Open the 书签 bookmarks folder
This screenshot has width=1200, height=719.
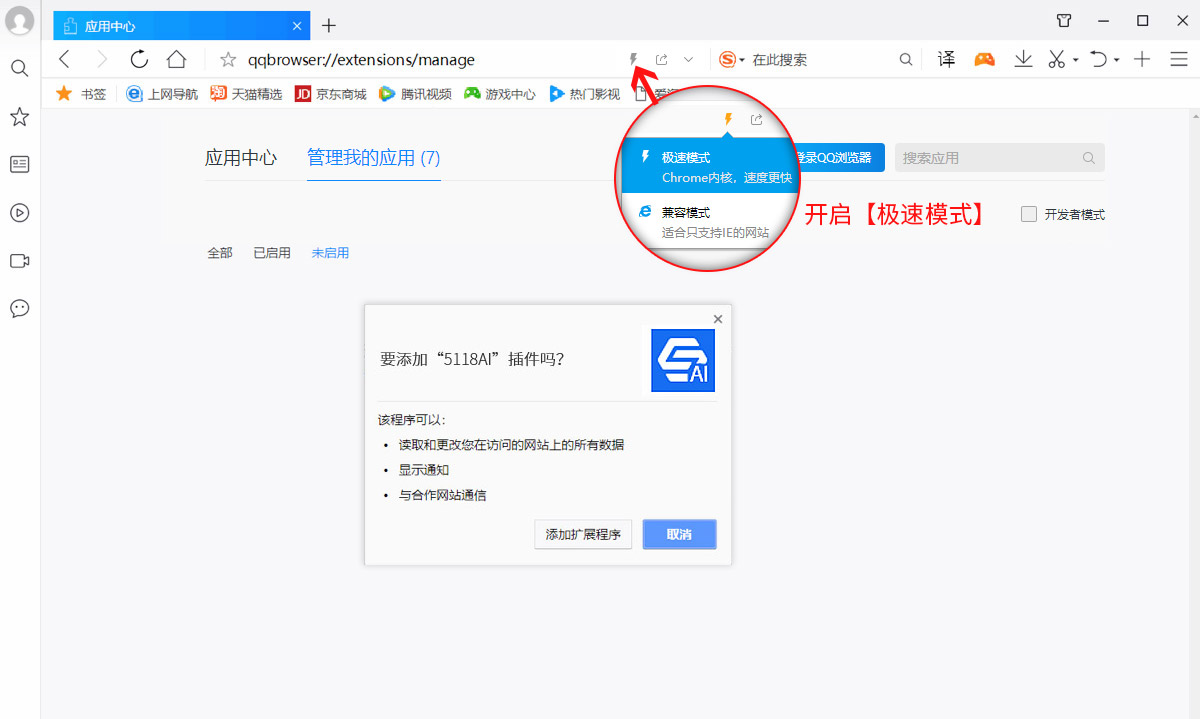coord(80,94)
